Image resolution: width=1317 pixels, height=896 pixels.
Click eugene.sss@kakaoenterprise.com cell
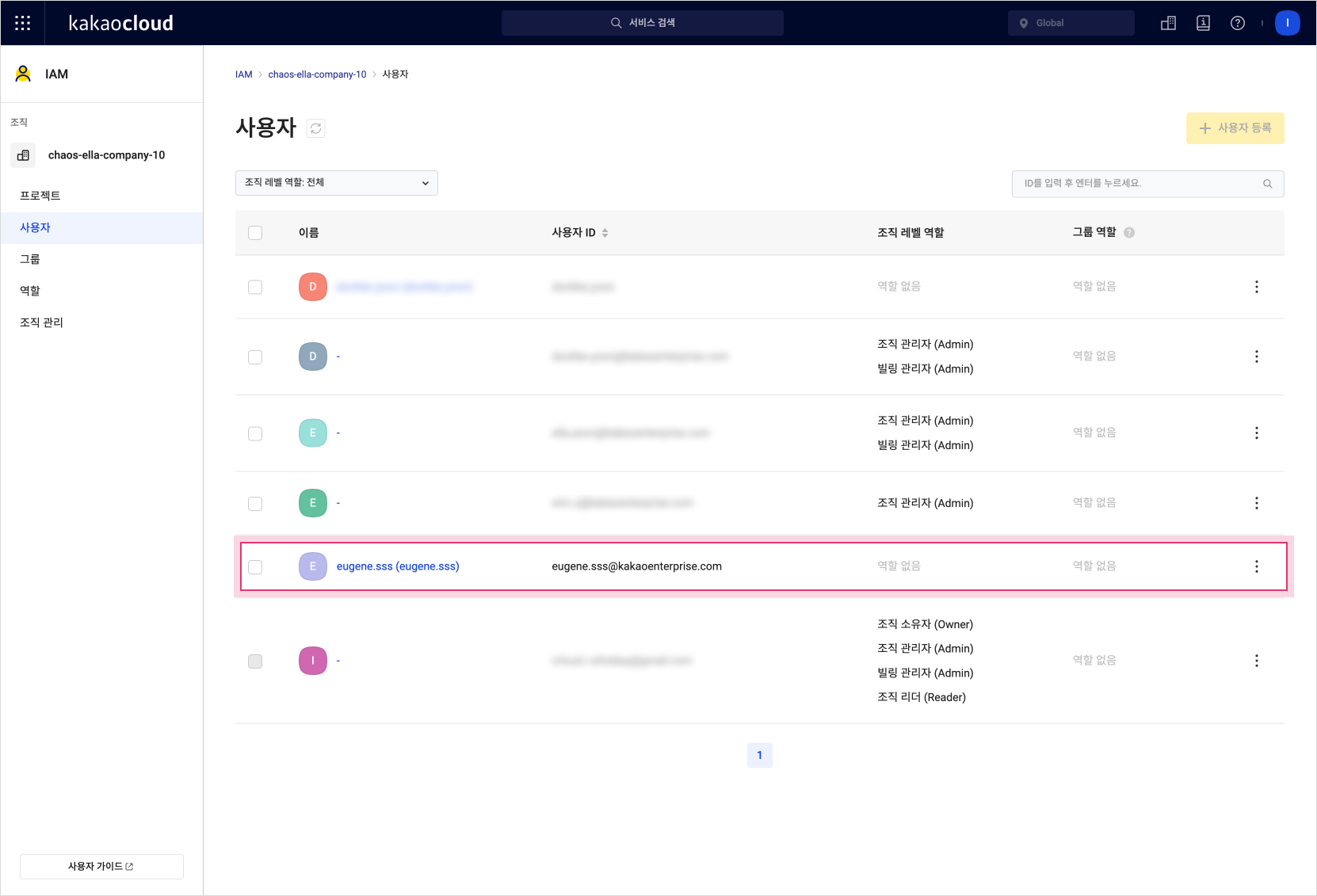[637, 566]
